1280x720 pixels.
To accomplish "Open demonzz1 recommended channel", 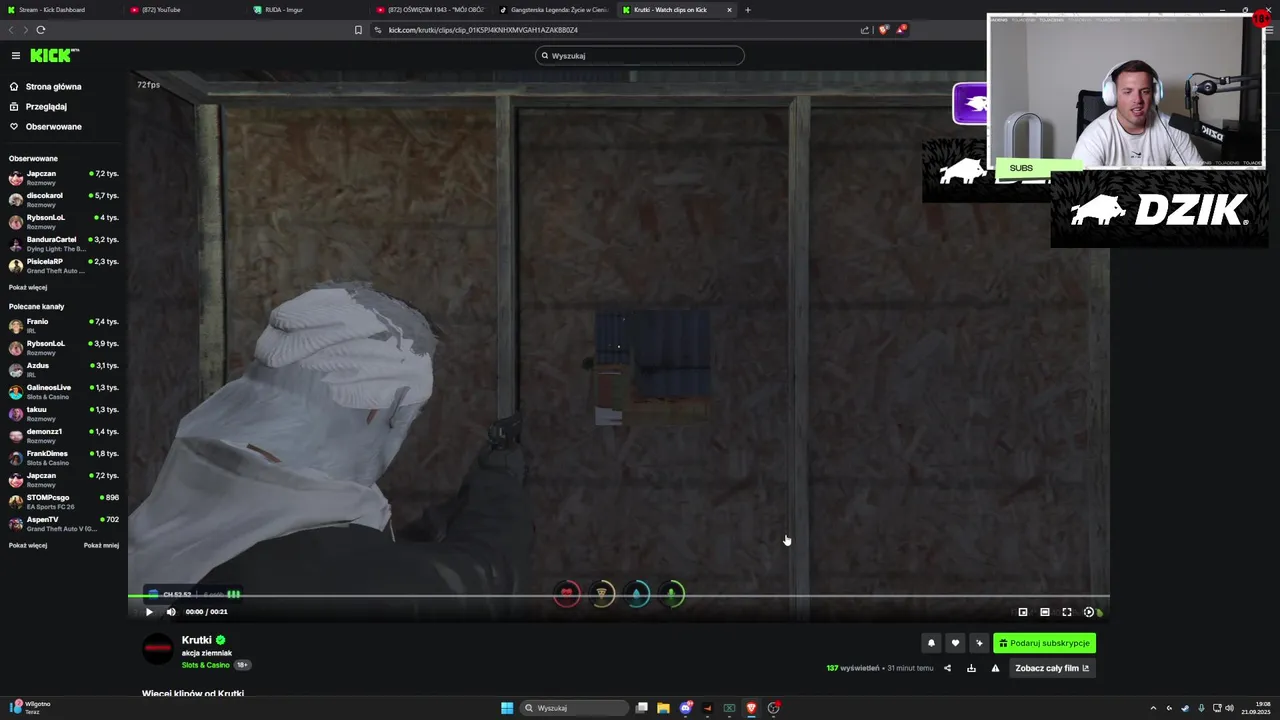I will tap(64, 436).
